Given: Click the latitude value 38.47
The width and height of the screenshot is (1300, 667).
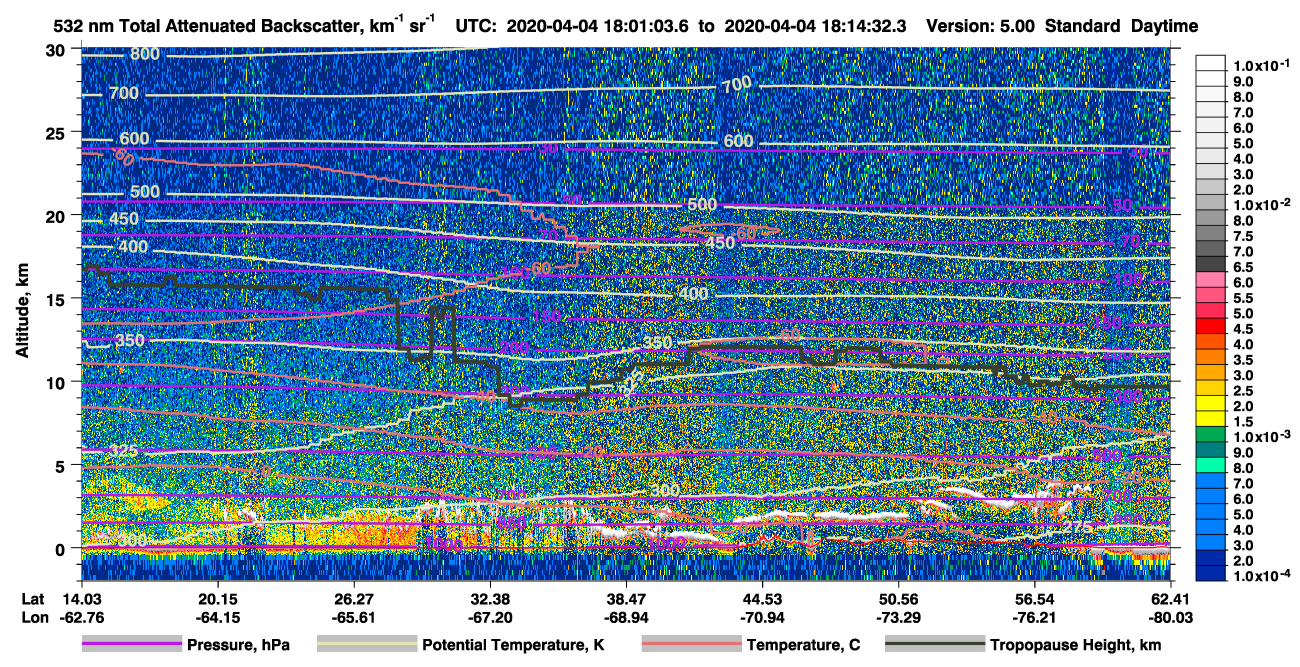Looking at the screenshot, I should point(626,599).
